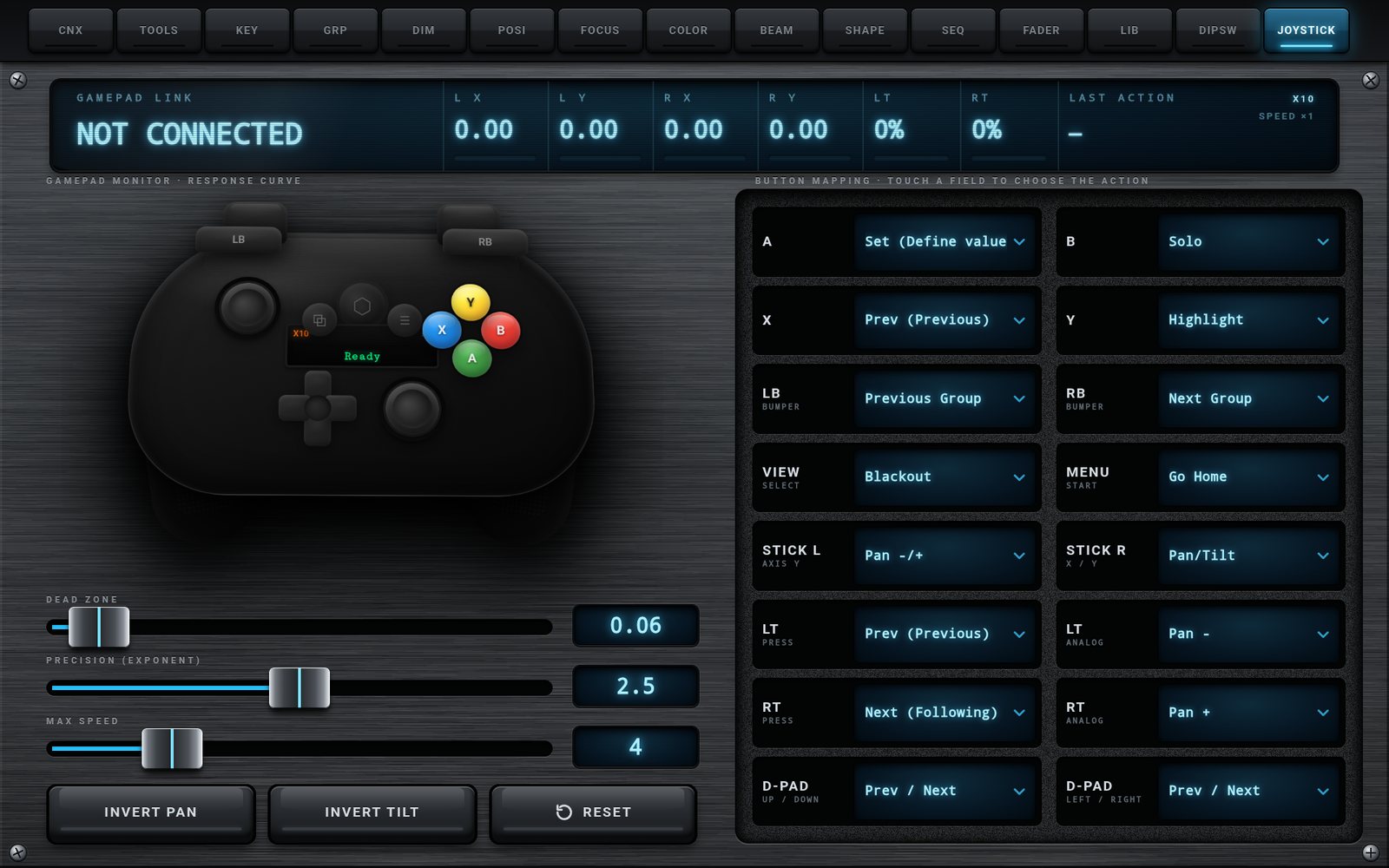This screenshot has width=1389, height=868.
Task: Click the green Ready text on gamepad screen
Action: coord(362,357)
